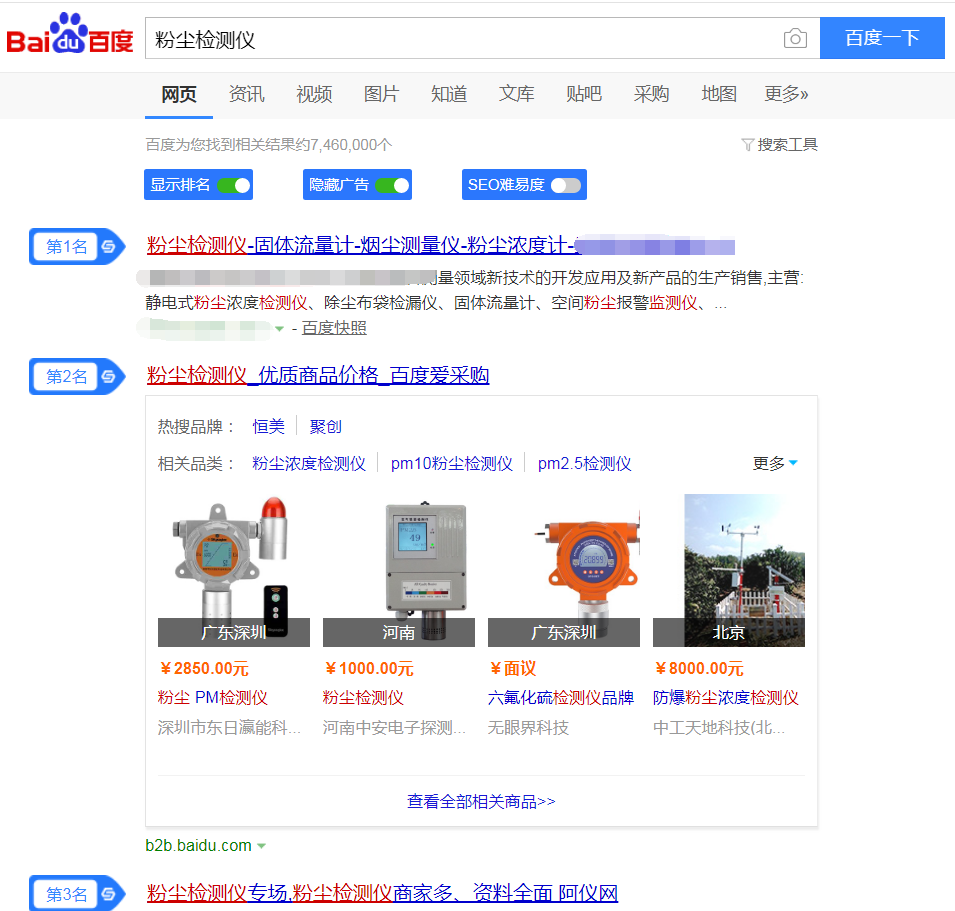Screen dimensions: 955x911
Task: Expand 更多 related categories dropdown
Action: coord(775,463)
